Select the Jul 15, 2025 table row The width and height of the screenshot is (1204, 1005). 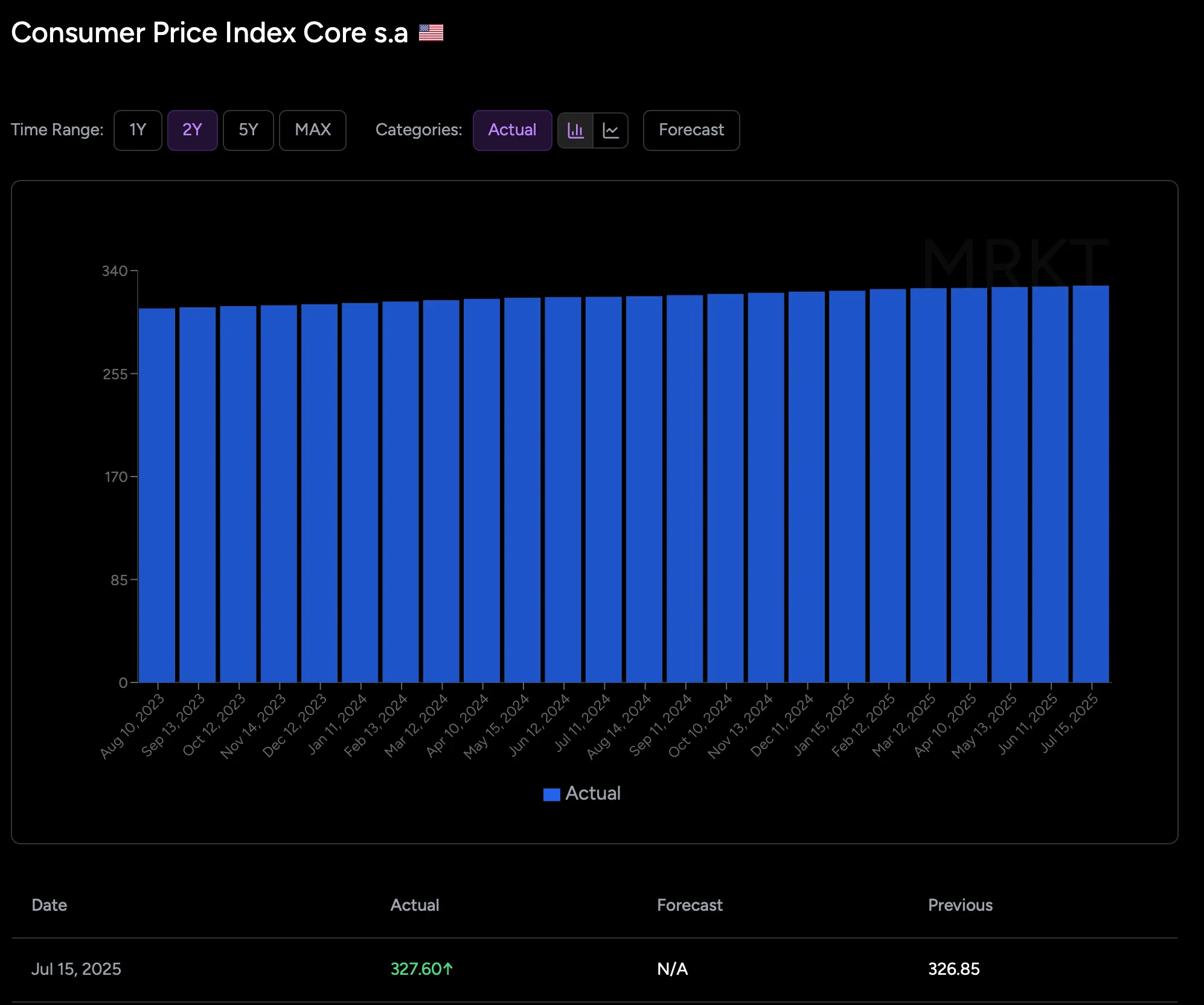76,969
